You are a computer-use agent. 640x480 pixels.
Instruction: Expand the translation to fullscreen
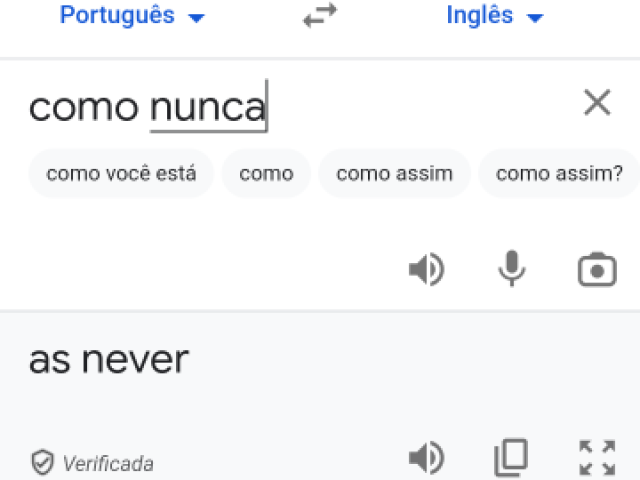597,458
